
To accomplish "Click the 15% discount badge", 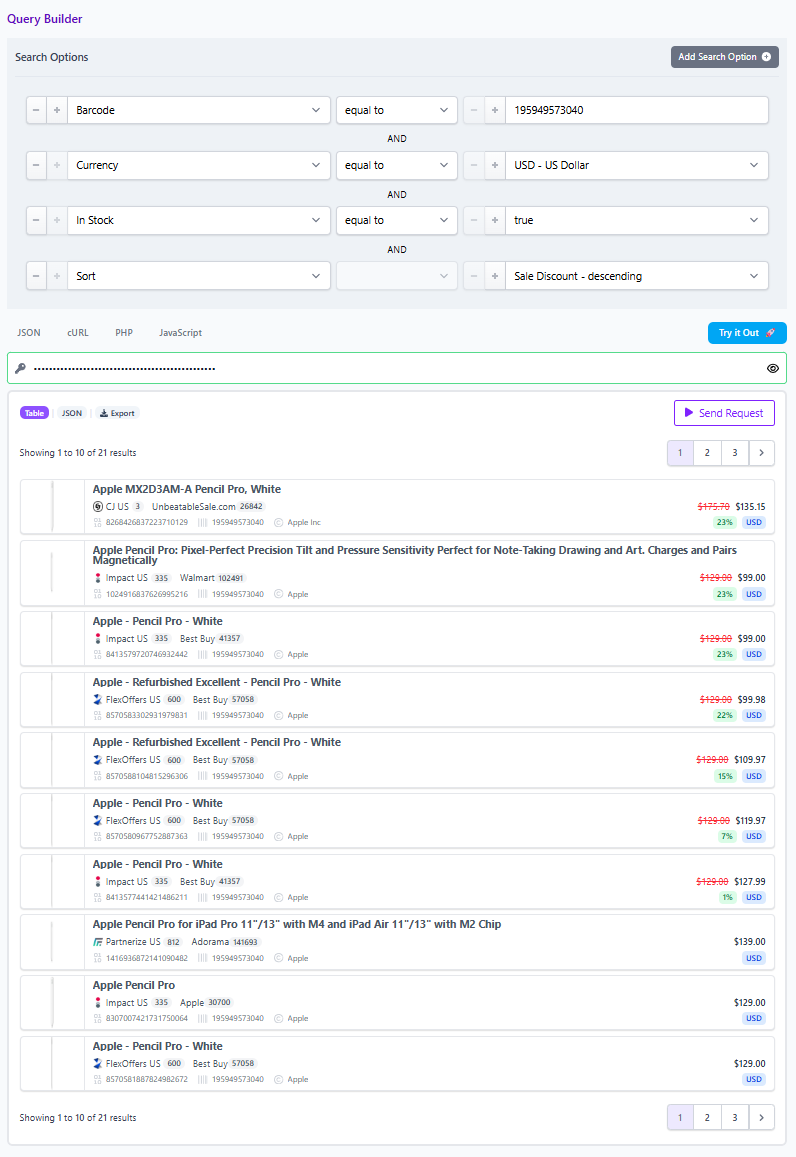I will pos(724,776).
